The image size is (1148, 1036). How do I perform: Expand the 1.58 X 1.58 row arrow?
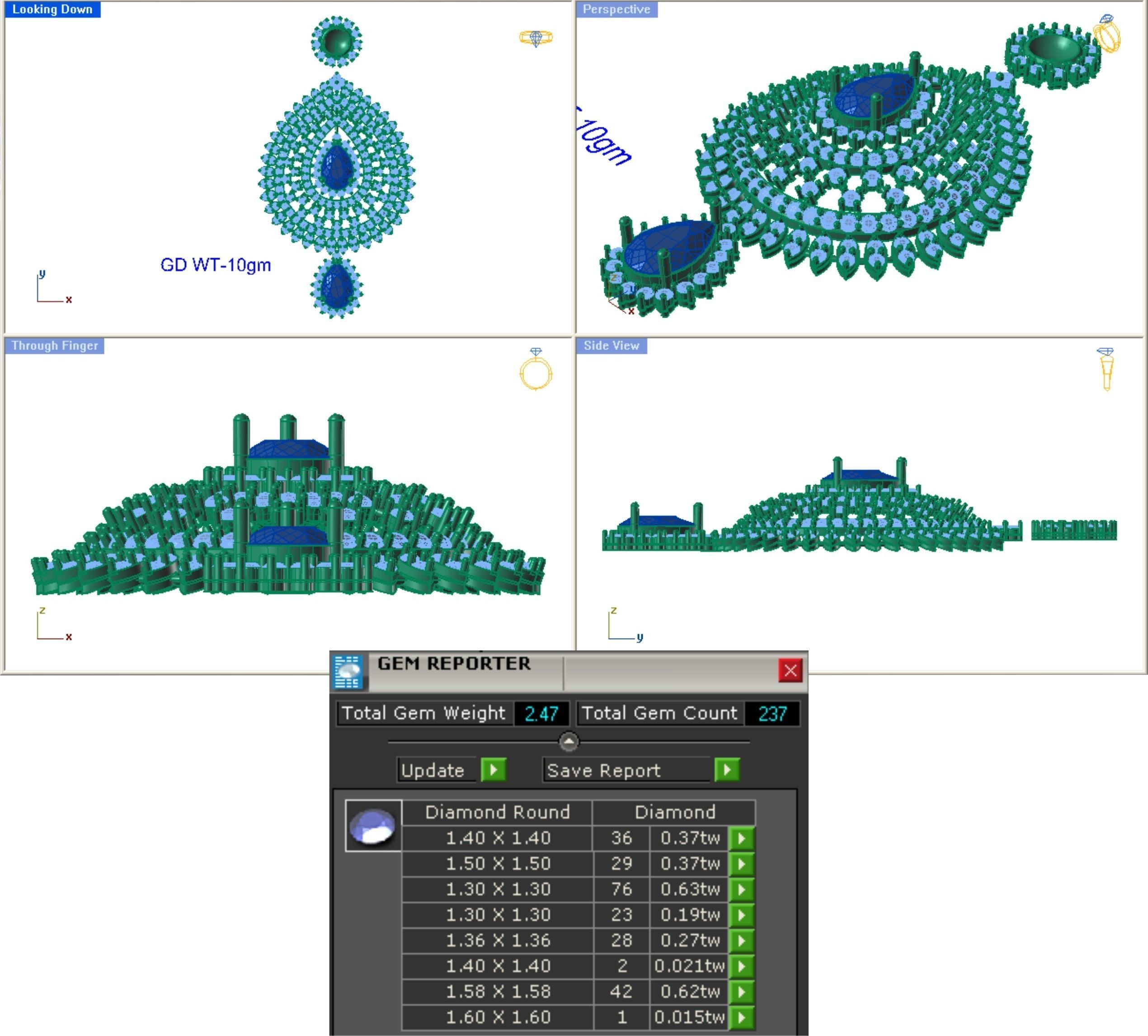click(x=742, y=992)
